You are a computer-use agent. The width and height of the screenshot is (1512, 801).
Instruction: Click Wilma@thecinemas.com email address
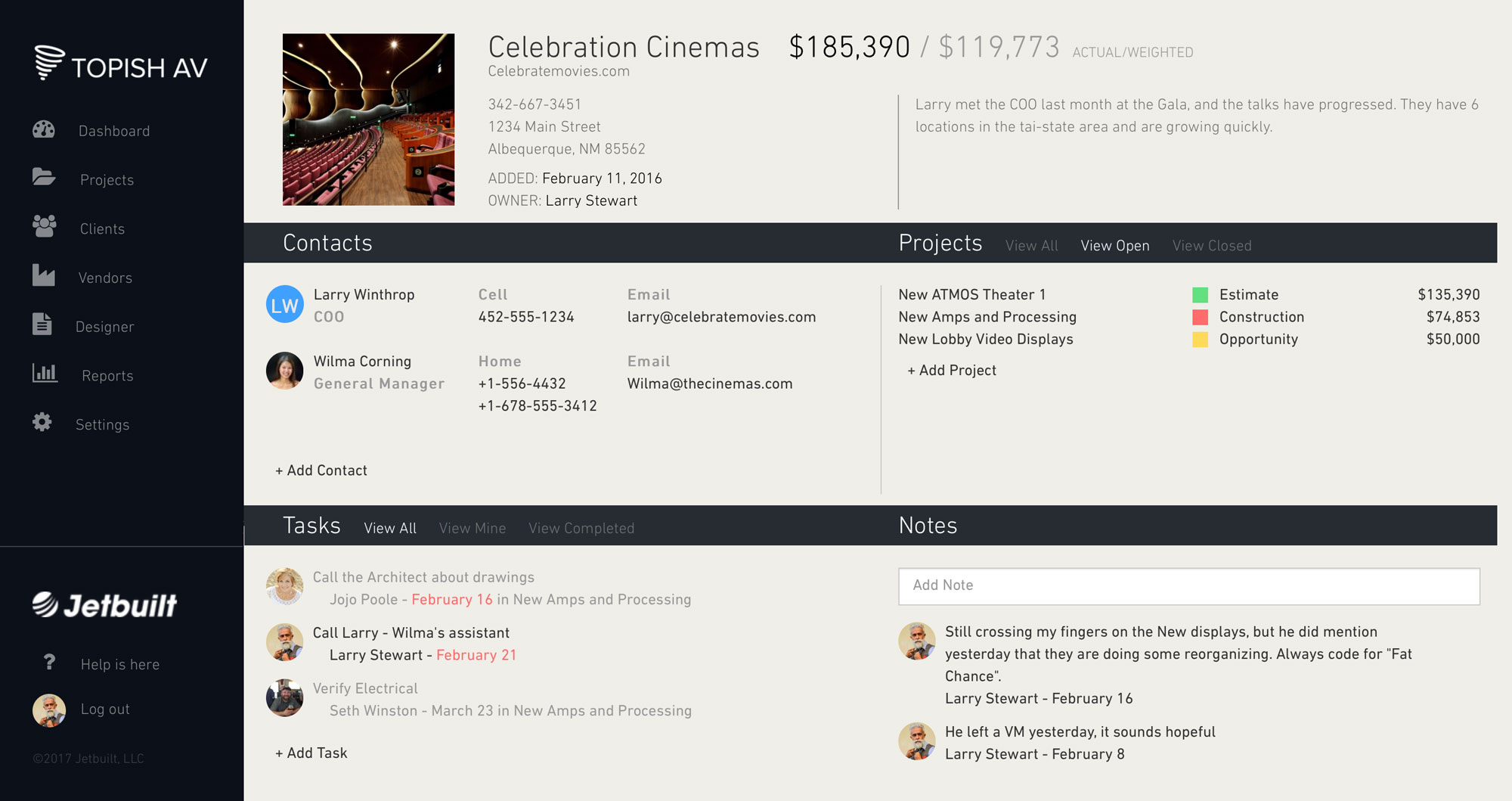(x=710, y=383)
